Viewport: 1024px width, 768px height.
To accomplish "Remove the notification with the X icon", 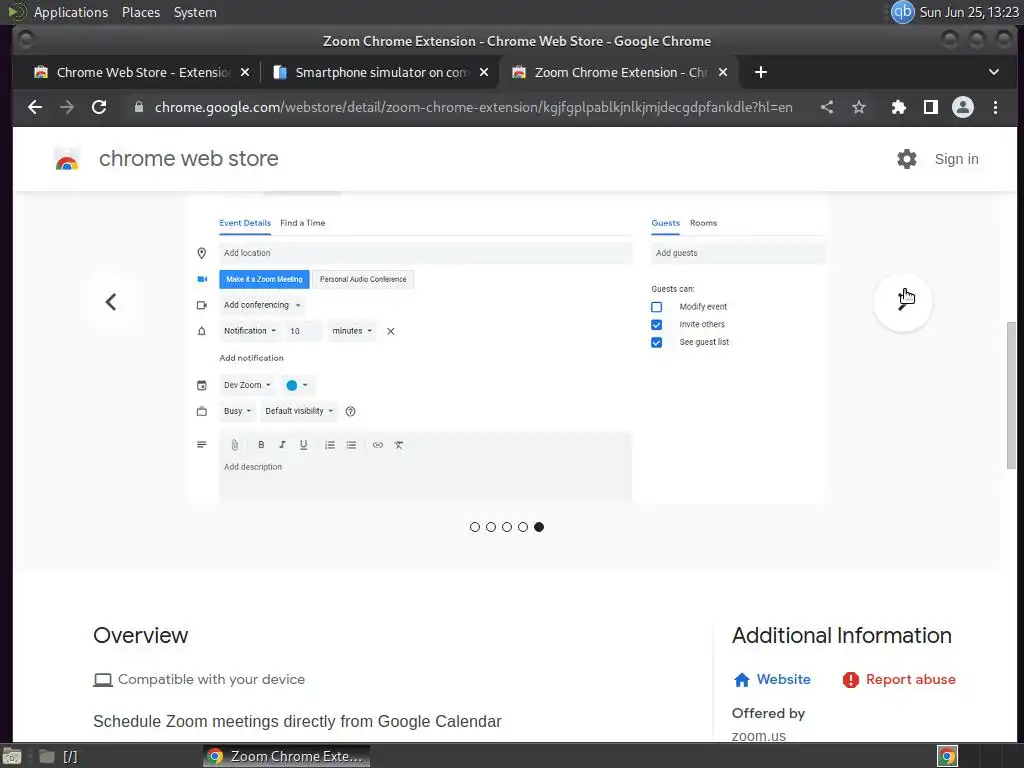I will point(391,331).
